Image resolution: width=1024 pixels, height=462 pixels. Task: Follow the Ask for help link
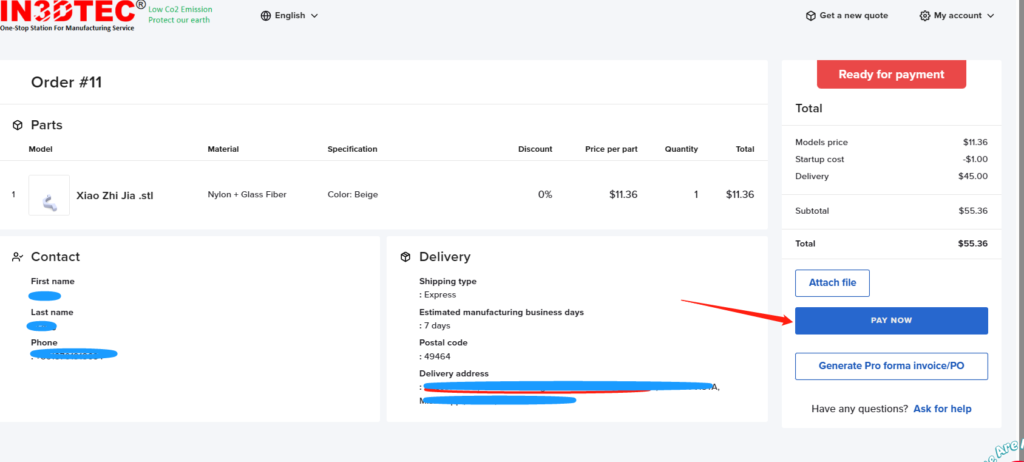942,409
